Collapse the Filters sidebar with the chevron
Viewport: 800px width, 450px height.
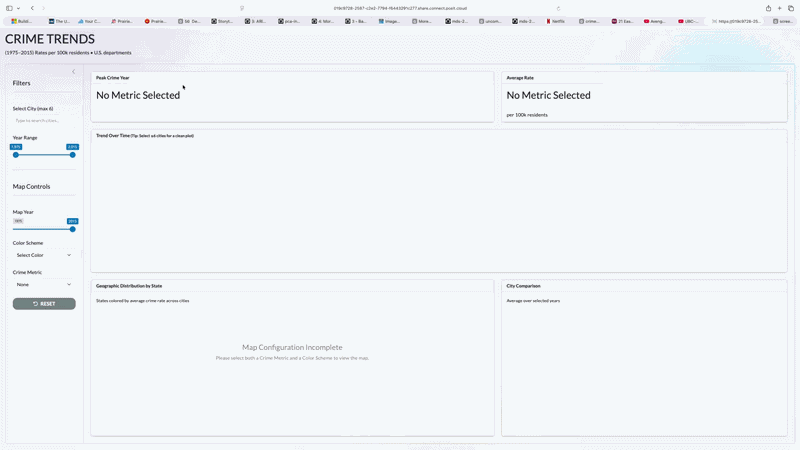73,72
